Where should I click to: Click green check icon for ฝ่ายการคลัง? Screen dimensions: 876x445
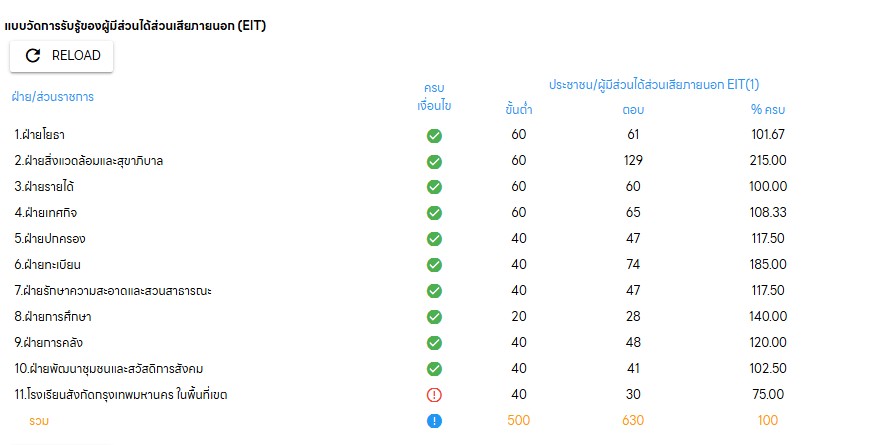[434, 343]
